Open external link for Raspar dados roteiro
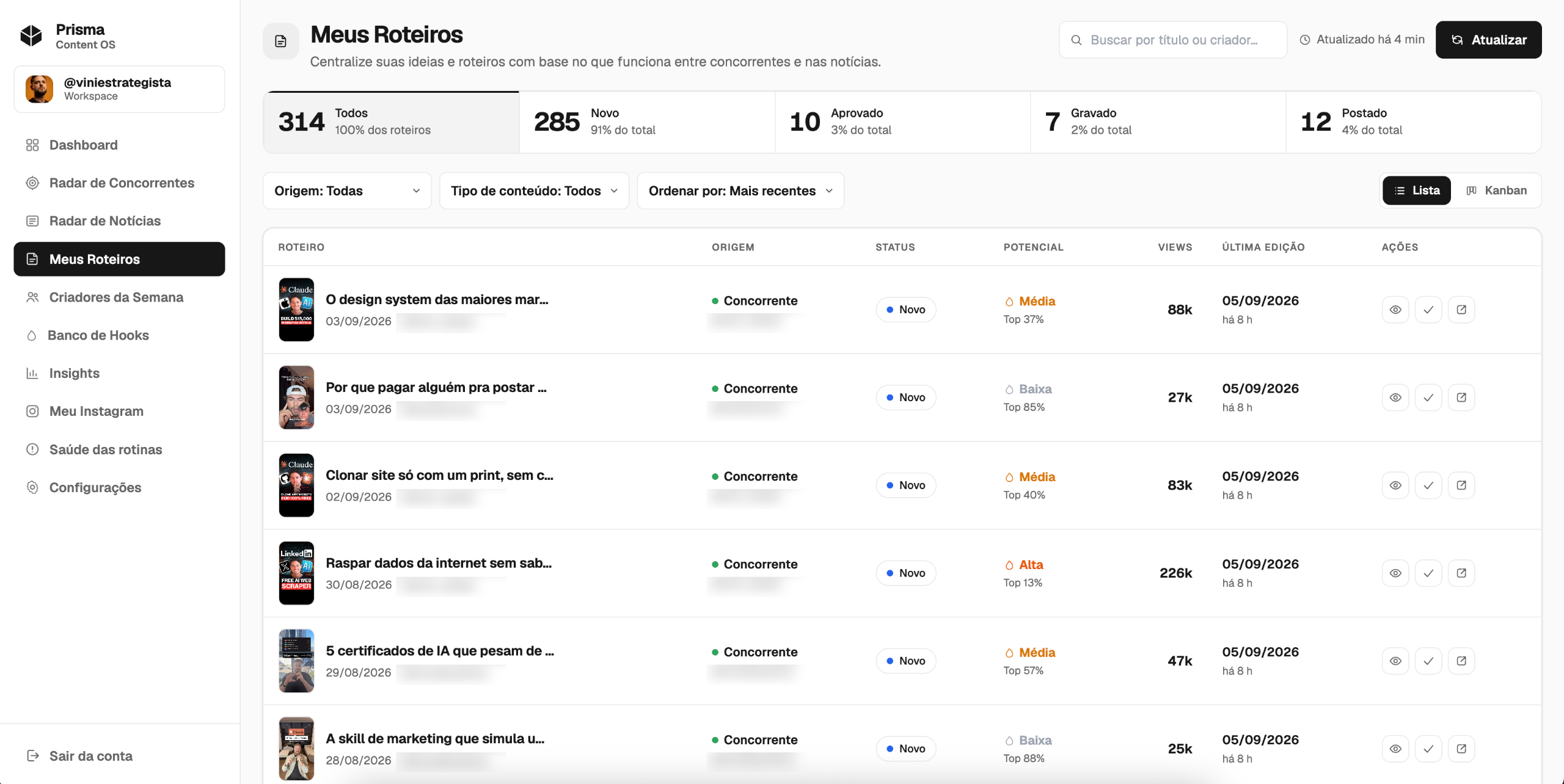 pos(1461,573)
